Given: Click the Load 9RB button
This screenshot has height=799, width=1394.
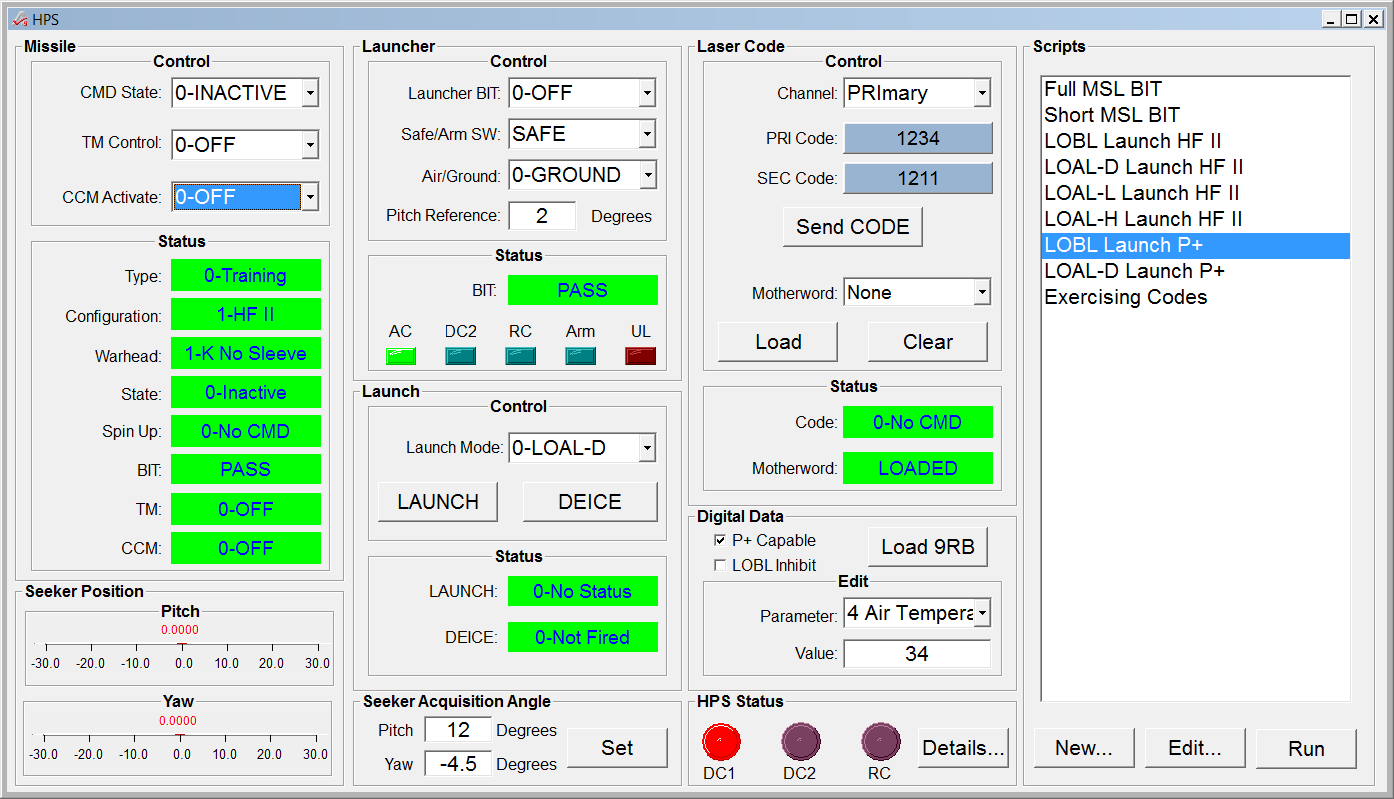Looking at the screenshot, I should (x=928, y=547).
